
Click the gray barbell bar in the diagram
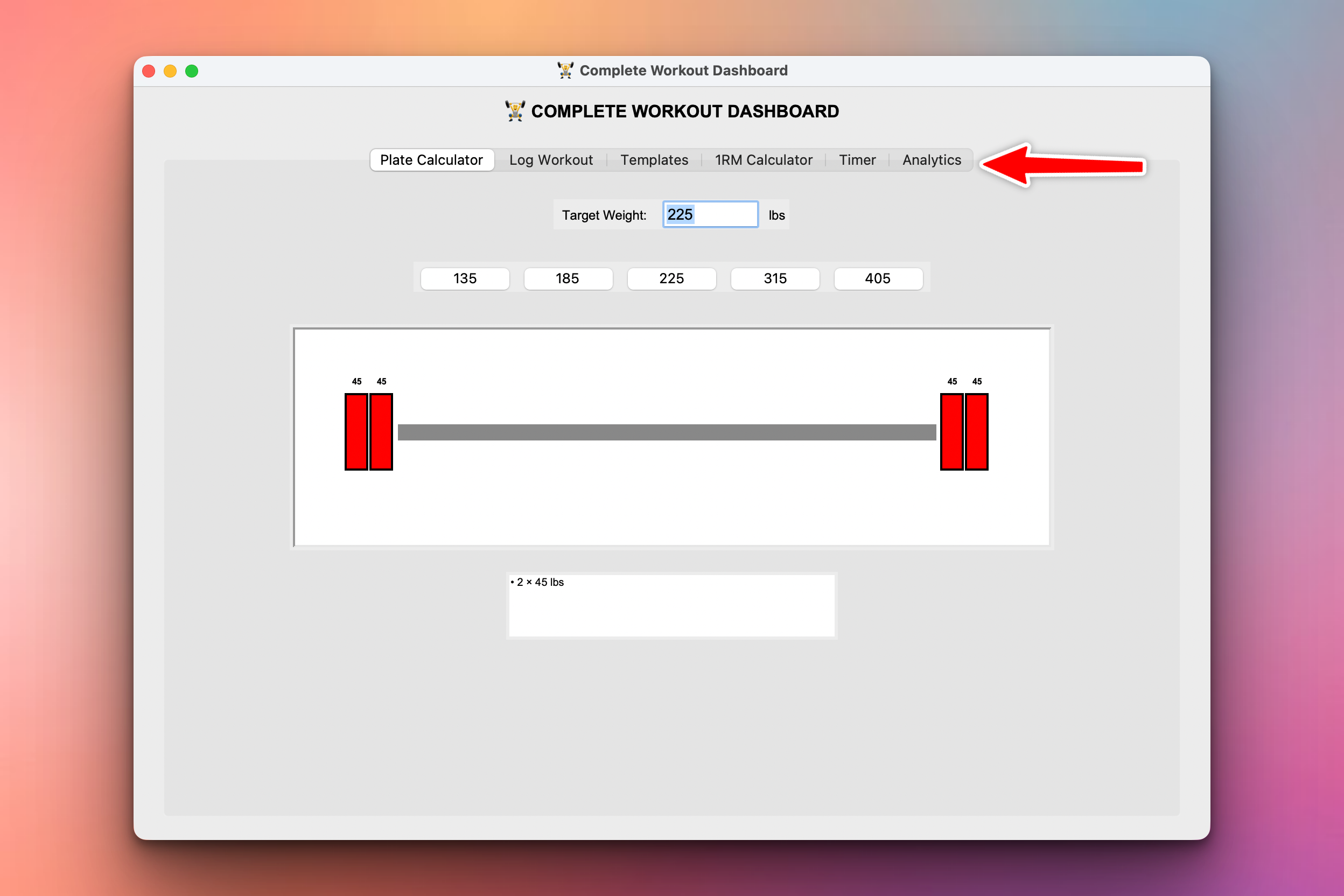pos(667,432)
